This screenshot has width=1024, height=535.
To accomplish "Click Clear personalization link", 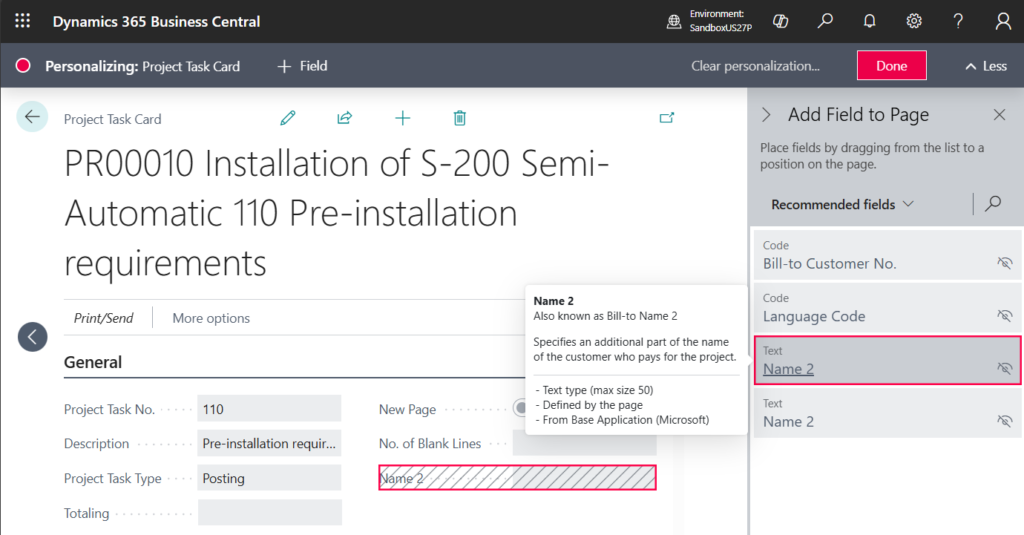I will 755,66.
